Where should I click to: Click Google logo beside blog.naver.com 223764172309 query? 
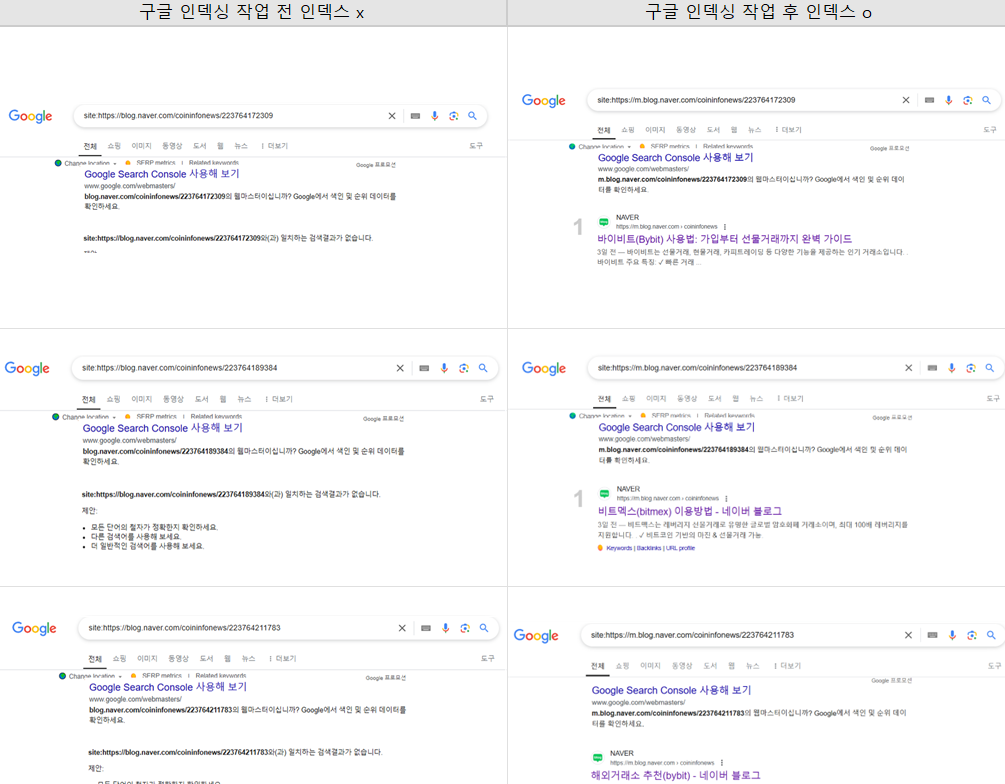click(x=30, y=116)
